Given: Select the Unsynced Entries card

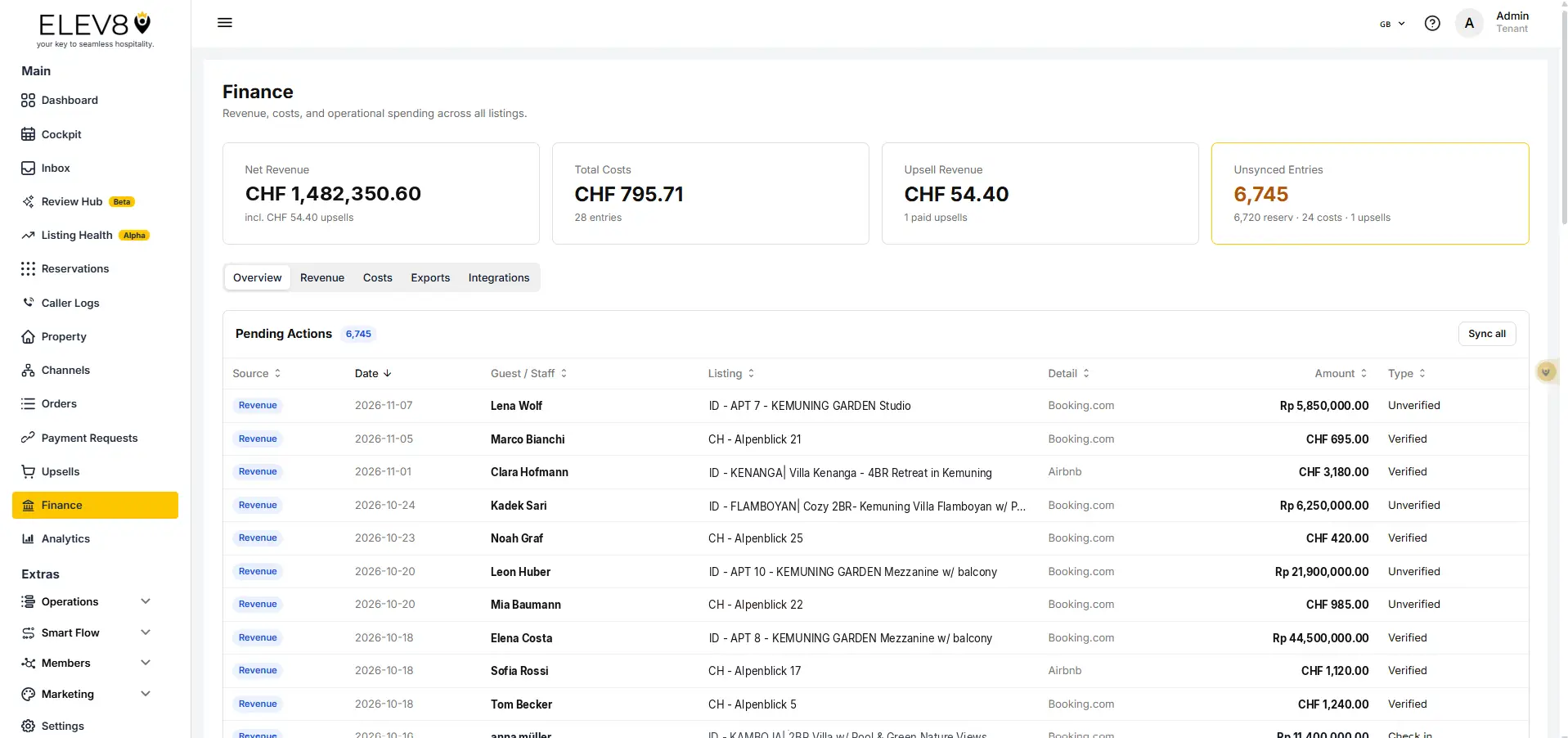Looking at the screenshot, I should click(1370, 193).
